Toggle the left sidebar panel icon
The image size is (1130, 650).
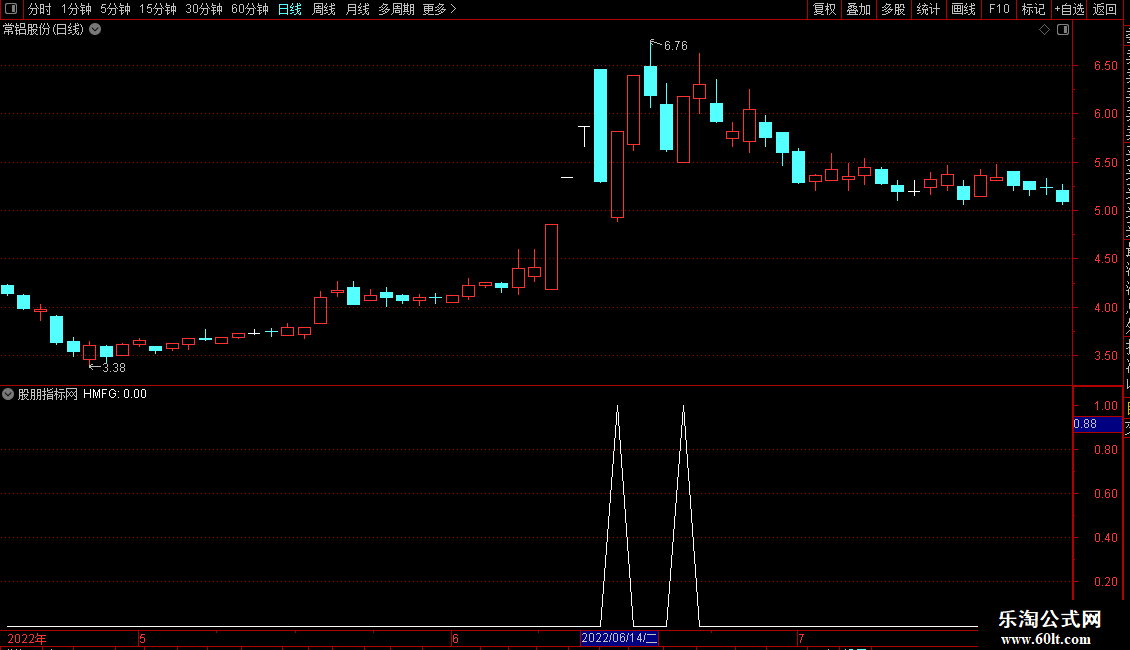11,9
